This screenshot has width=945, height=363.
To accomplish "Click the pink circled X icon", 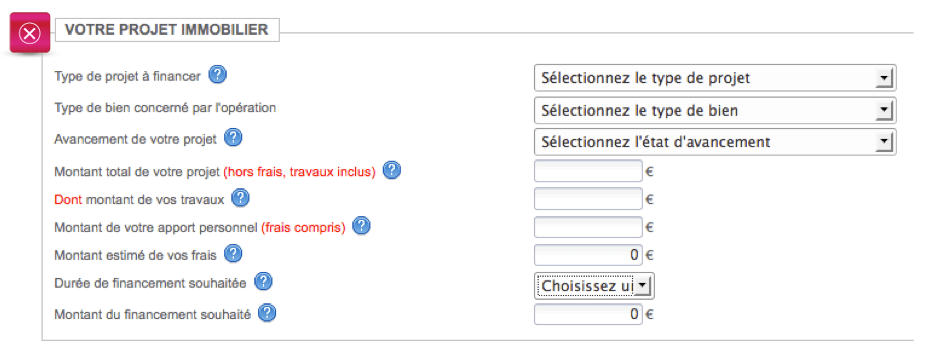I will 30,33.
